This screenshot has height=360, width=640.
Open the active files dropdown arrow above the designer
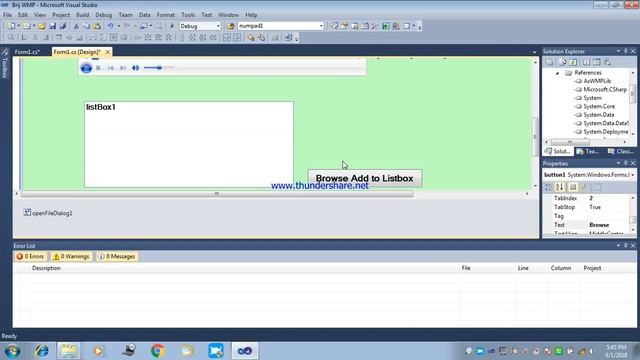[x=534, y=52]
